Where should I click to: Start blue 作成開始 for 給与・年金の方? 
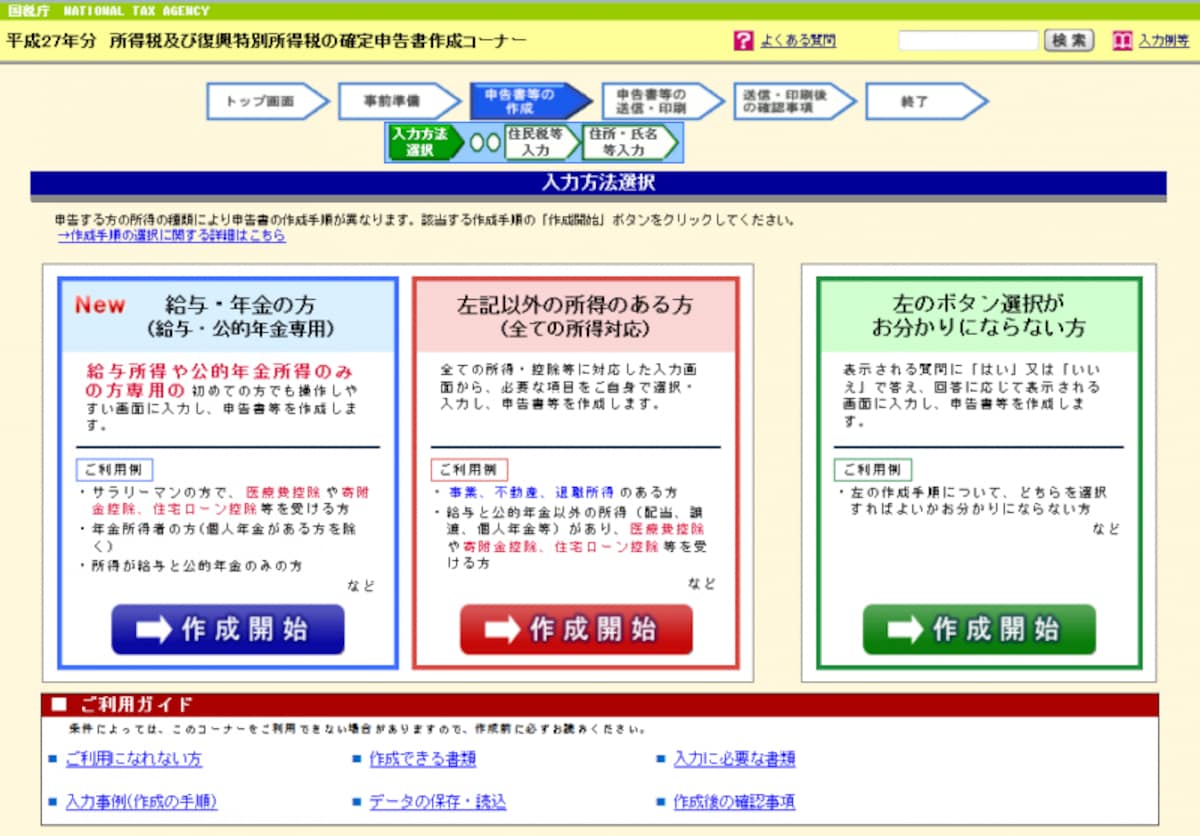pyautogui.click(x=228, y=629)
